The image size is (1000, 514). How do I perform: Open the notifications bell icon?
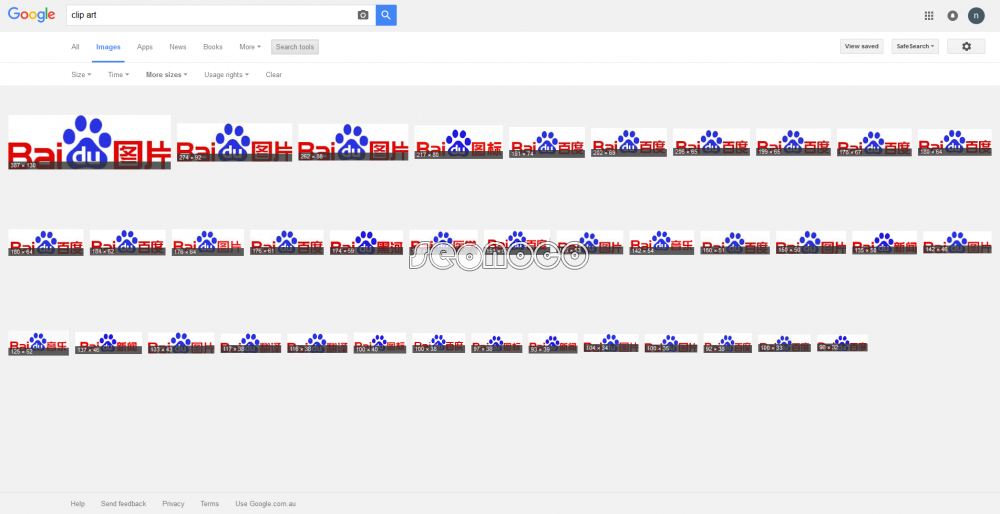pos(952,16)
